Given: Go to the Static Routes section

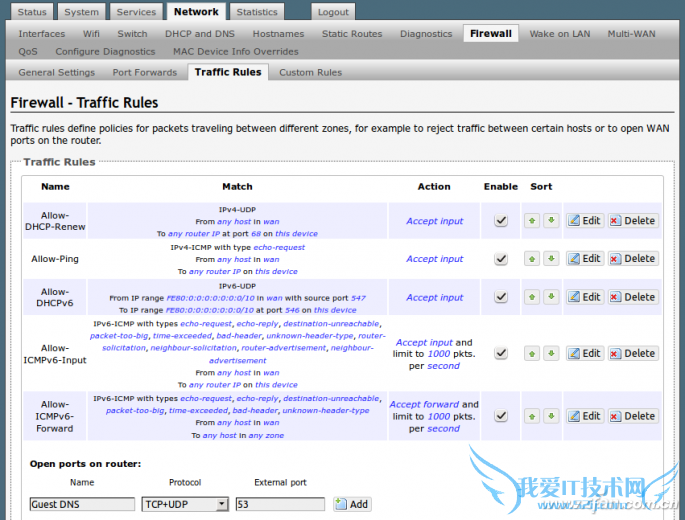Looking at the screenshot, I should [352, 33].
